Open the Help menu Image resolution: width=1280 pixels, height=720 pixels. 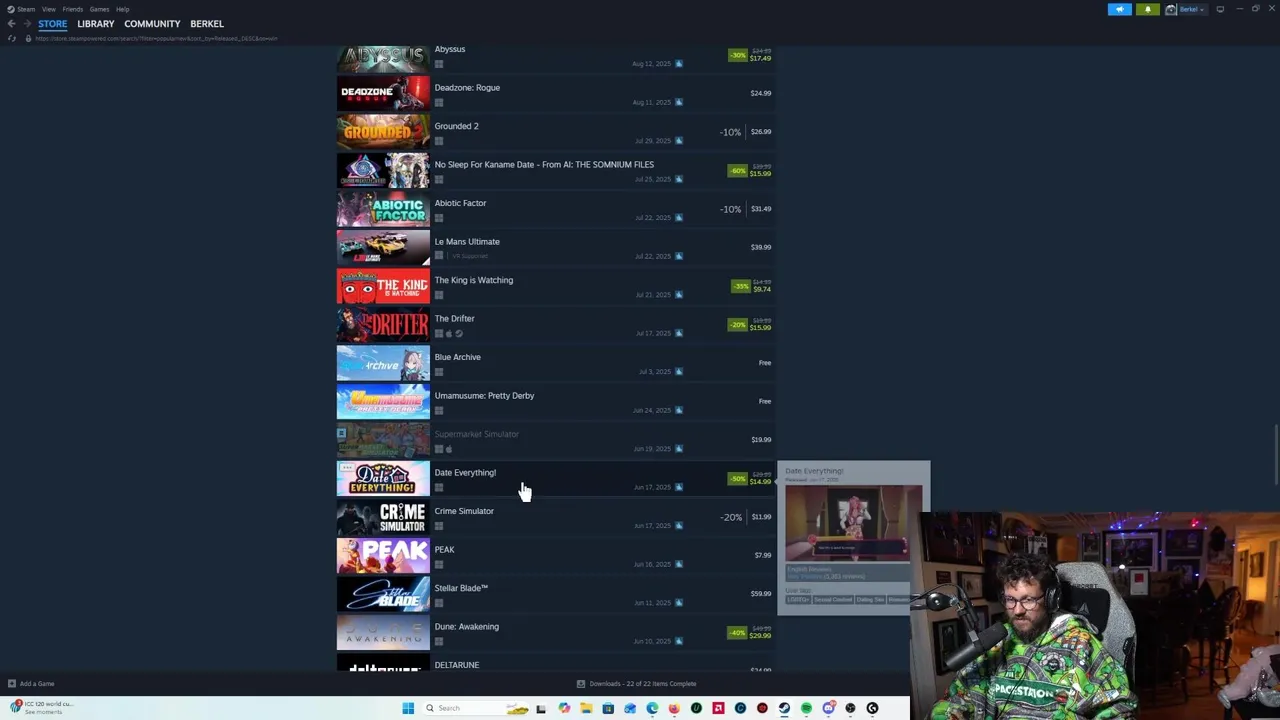[x=122, y=9]
